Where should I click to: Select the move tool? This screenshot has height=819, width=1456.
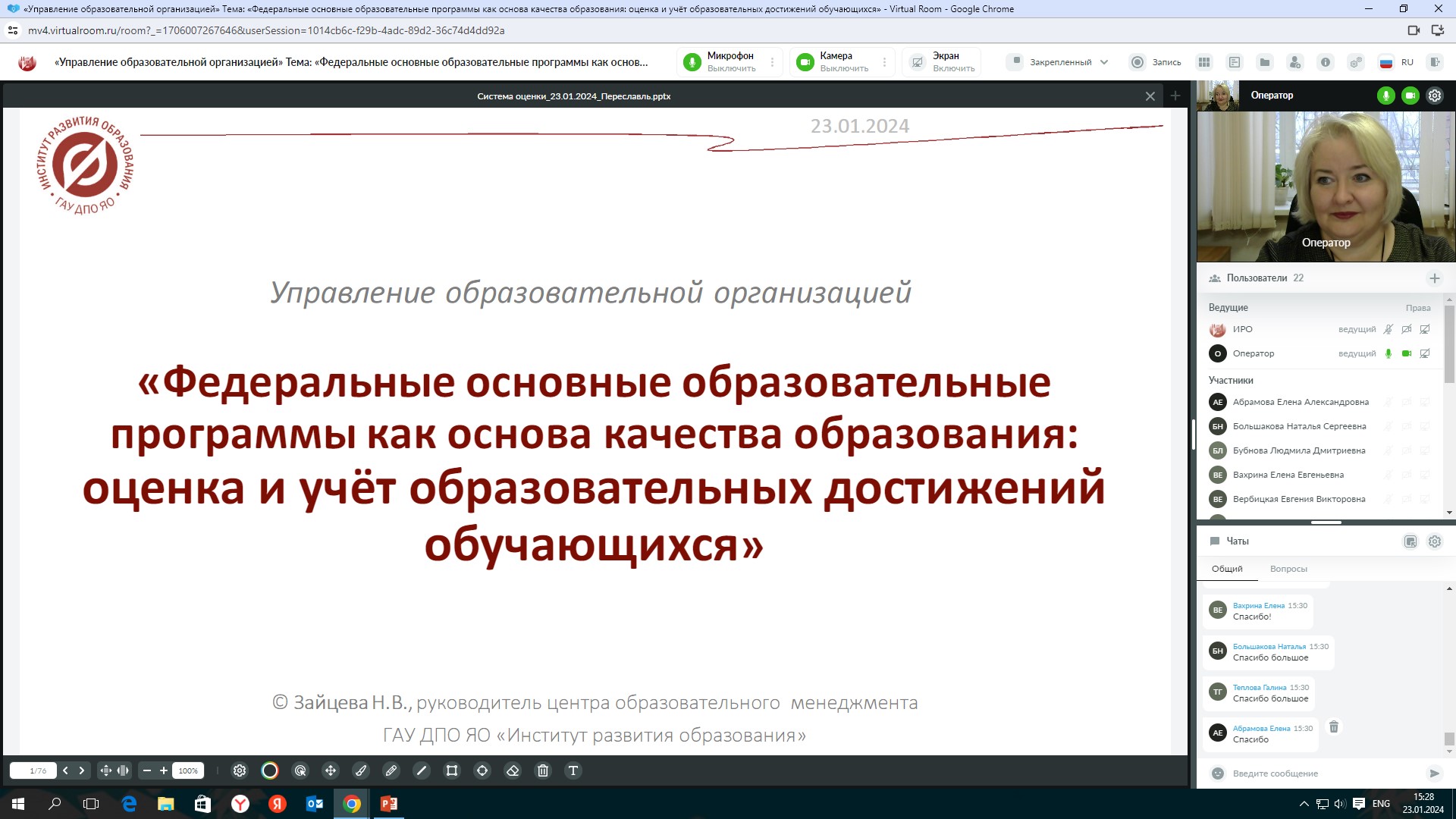pos(331,770)
